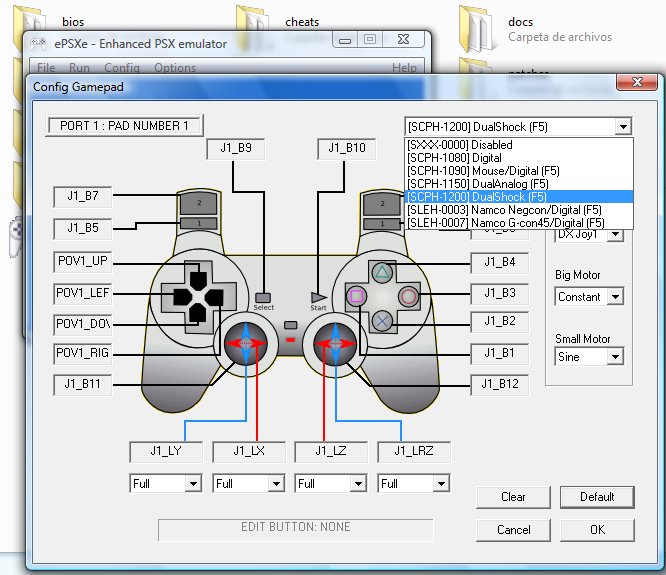
Task: Click the D-pad down arrow on gamepad
Action: click(198, 313)
